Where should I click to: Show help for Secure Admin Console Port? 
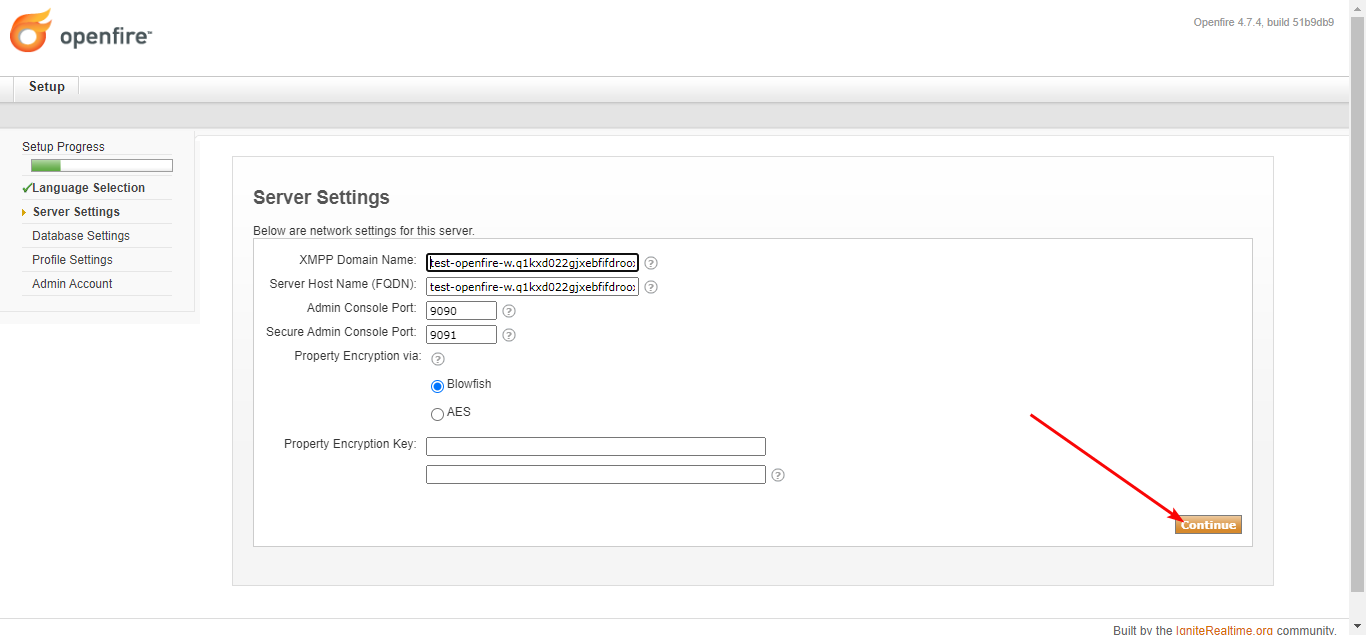coord(509,335)
